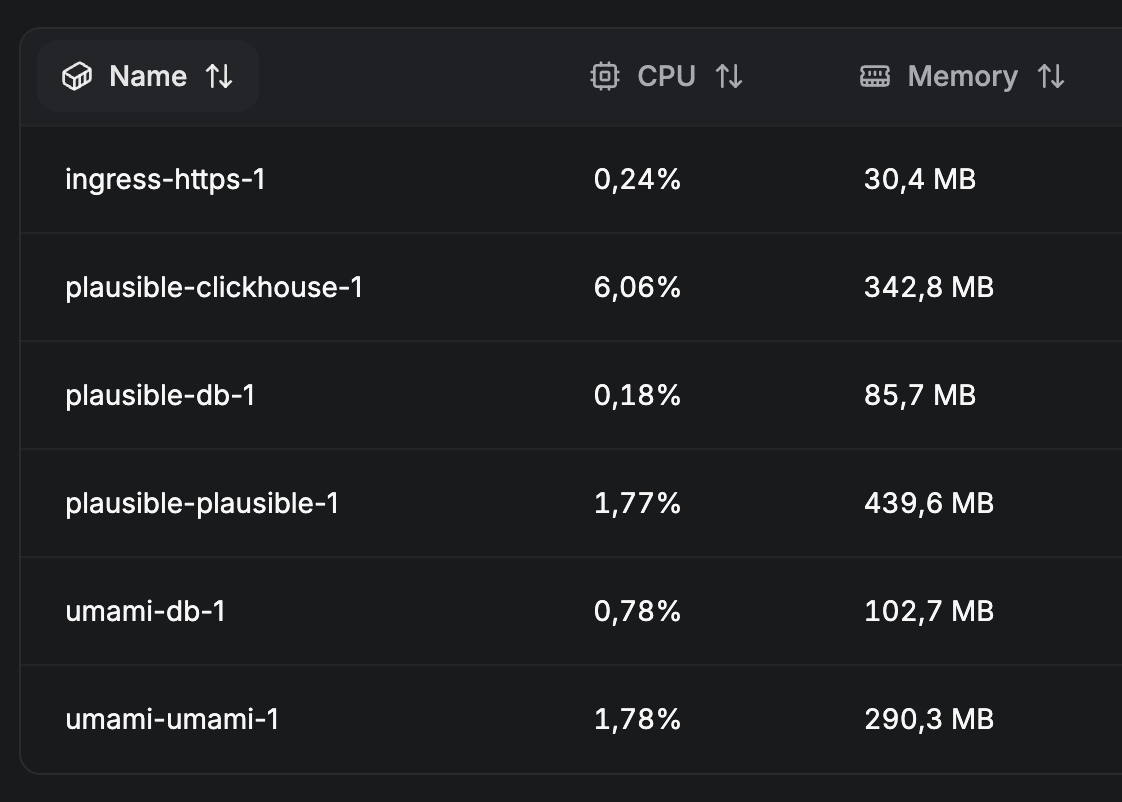Click the 439,6 MB memory value
Screen dimensions: 1122x802
928,503
